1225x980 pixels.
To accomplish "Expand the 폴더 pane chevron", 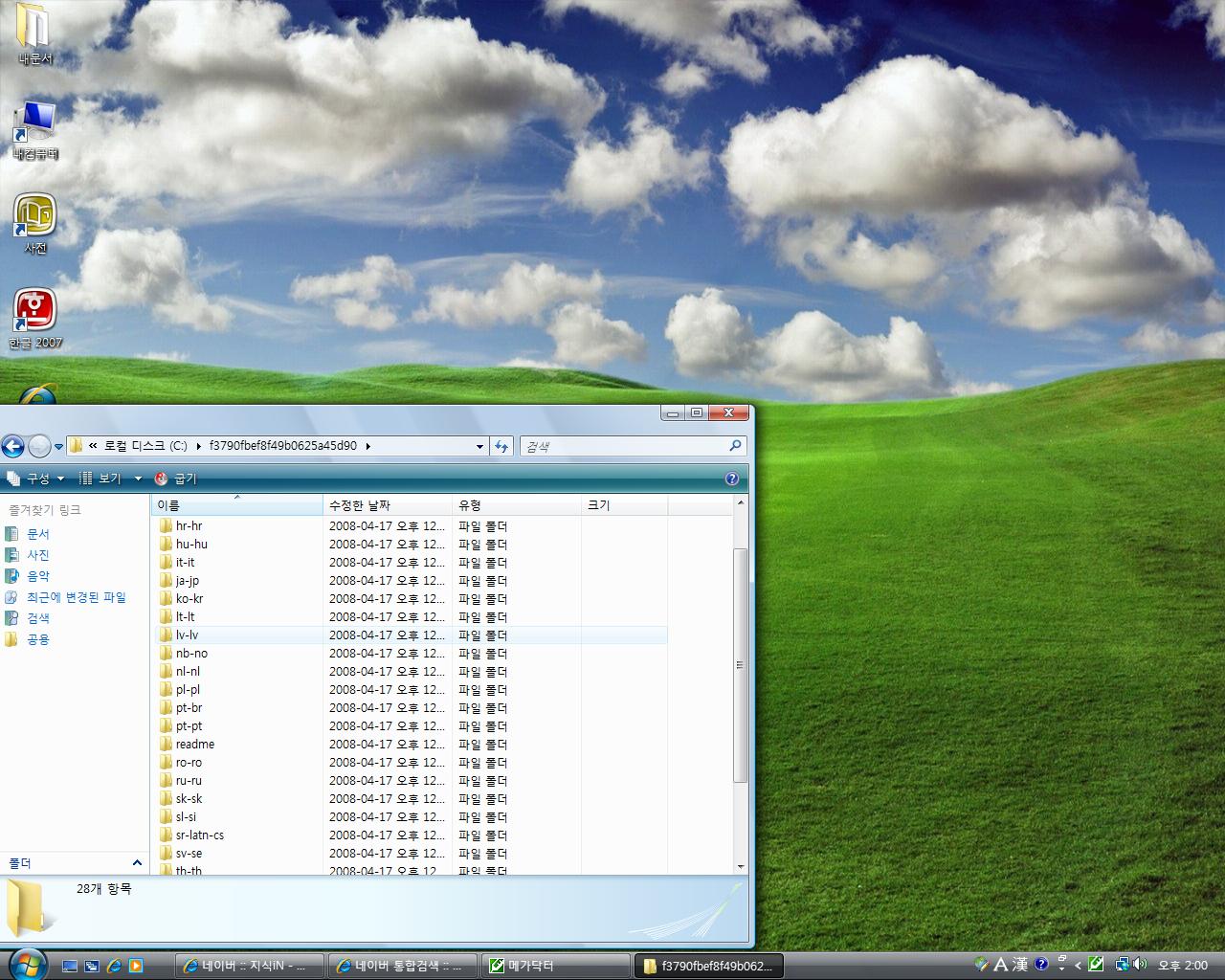I will point(137,863).
